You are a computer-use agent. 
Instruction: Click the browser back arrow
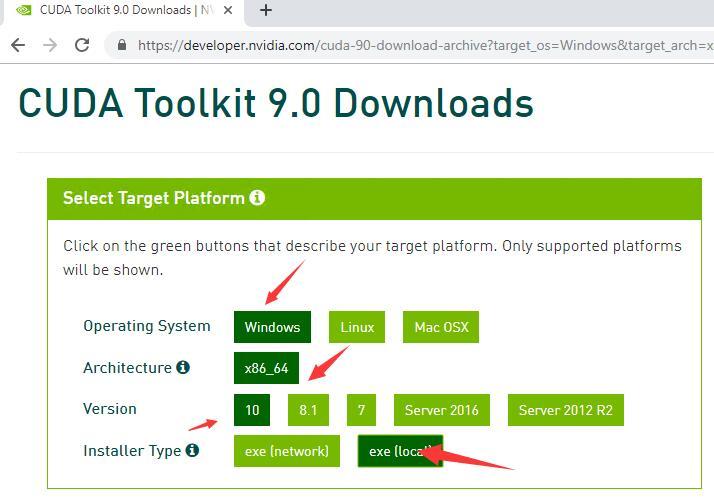click(x=18, y=45)
